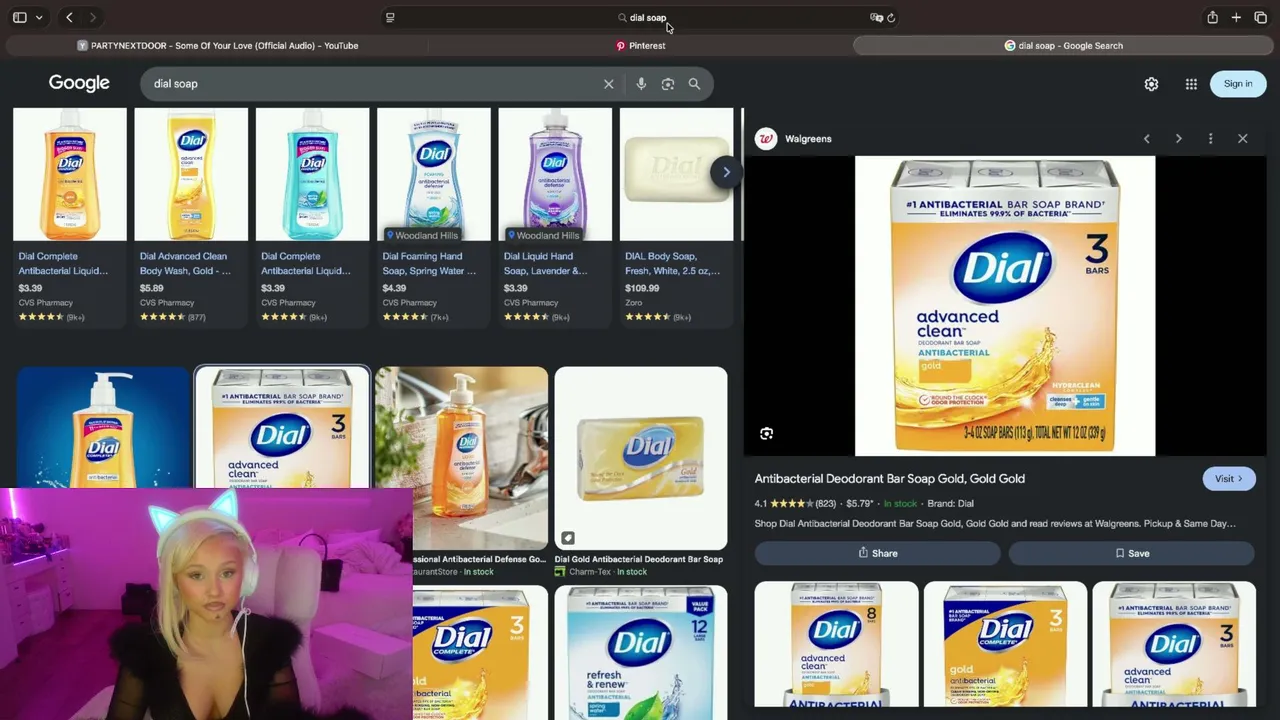Open the Dial Advanced Clean Body Wash product
Viewport: 1280px width, 720px height.
(191, 216)
